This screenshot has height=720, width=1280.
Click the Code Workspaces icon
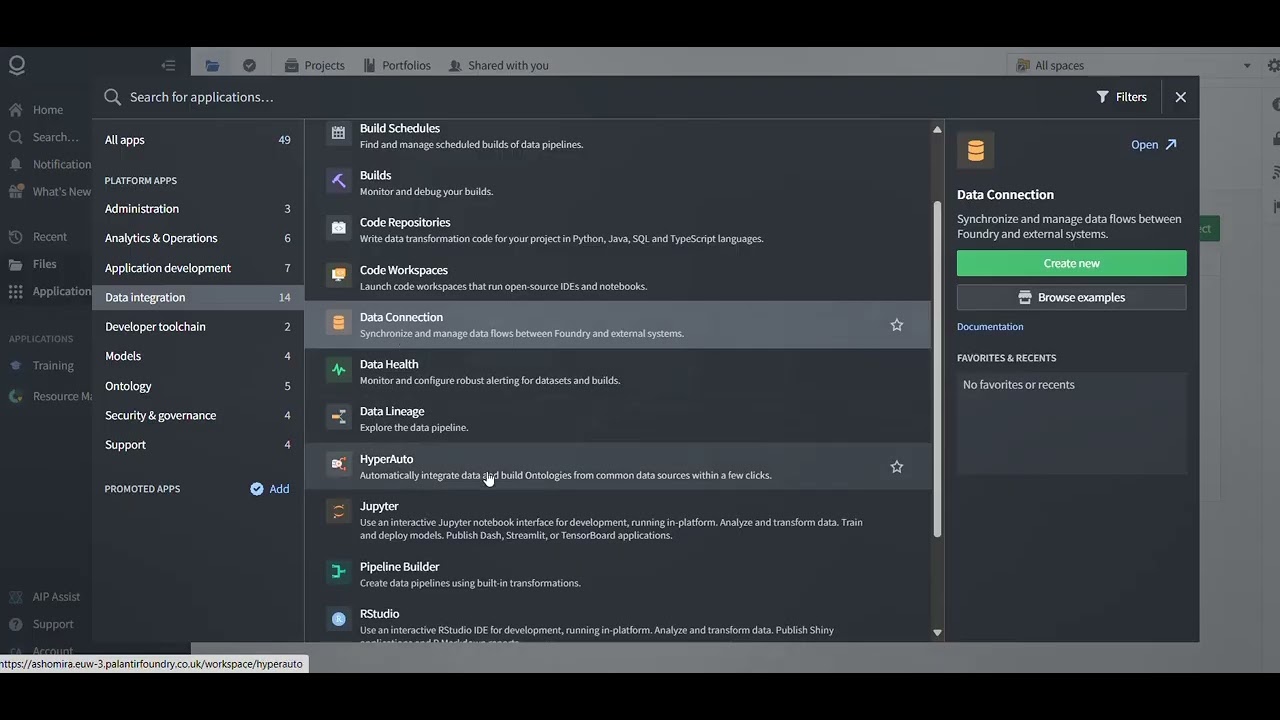coord(339,275)
